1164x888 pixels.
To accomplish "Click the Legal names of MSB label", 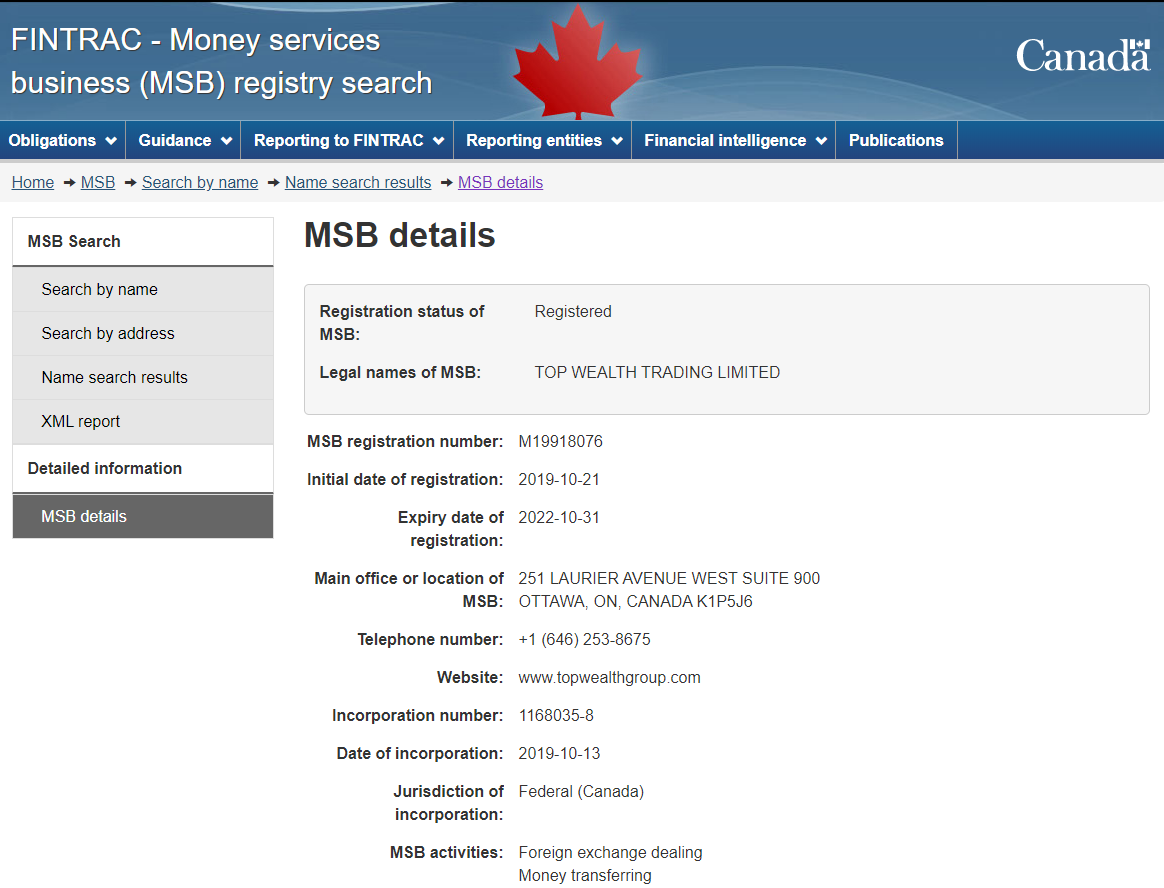I will tap(400, 373).
